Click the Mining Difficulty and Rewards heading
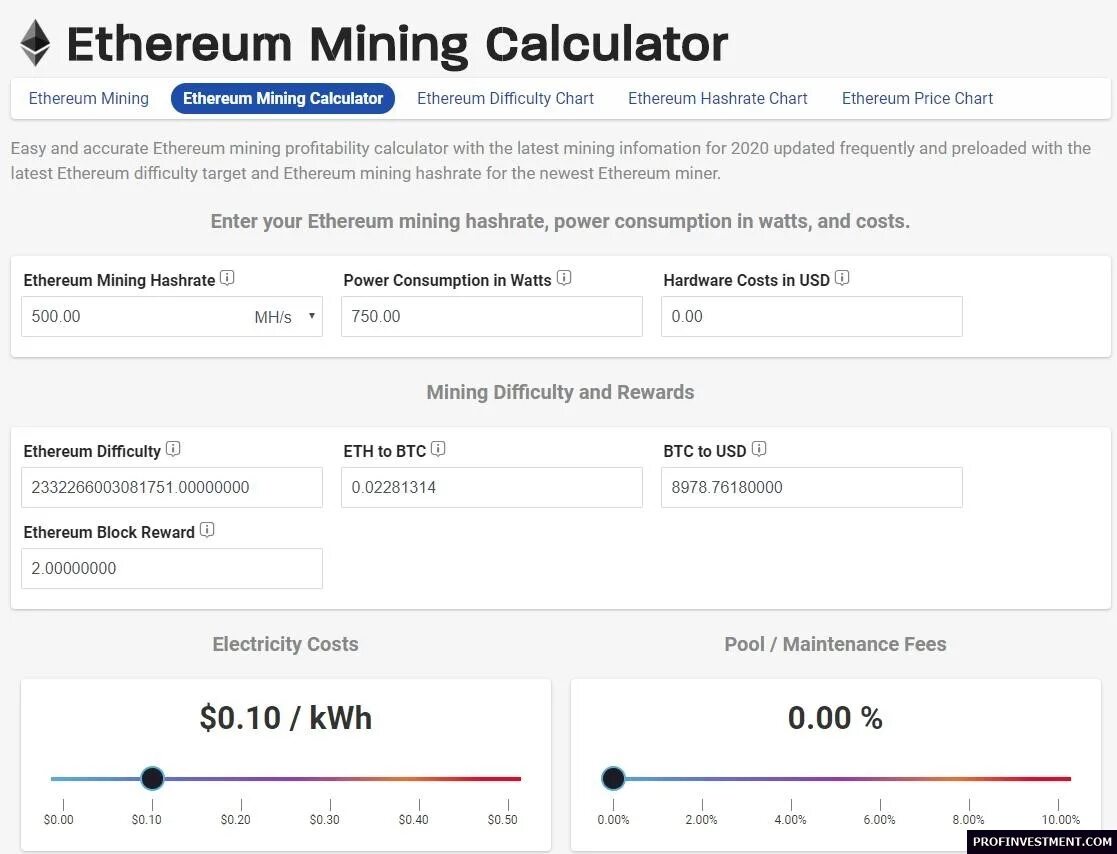Viewport: 1117px width, 854px height. point(560,392)
